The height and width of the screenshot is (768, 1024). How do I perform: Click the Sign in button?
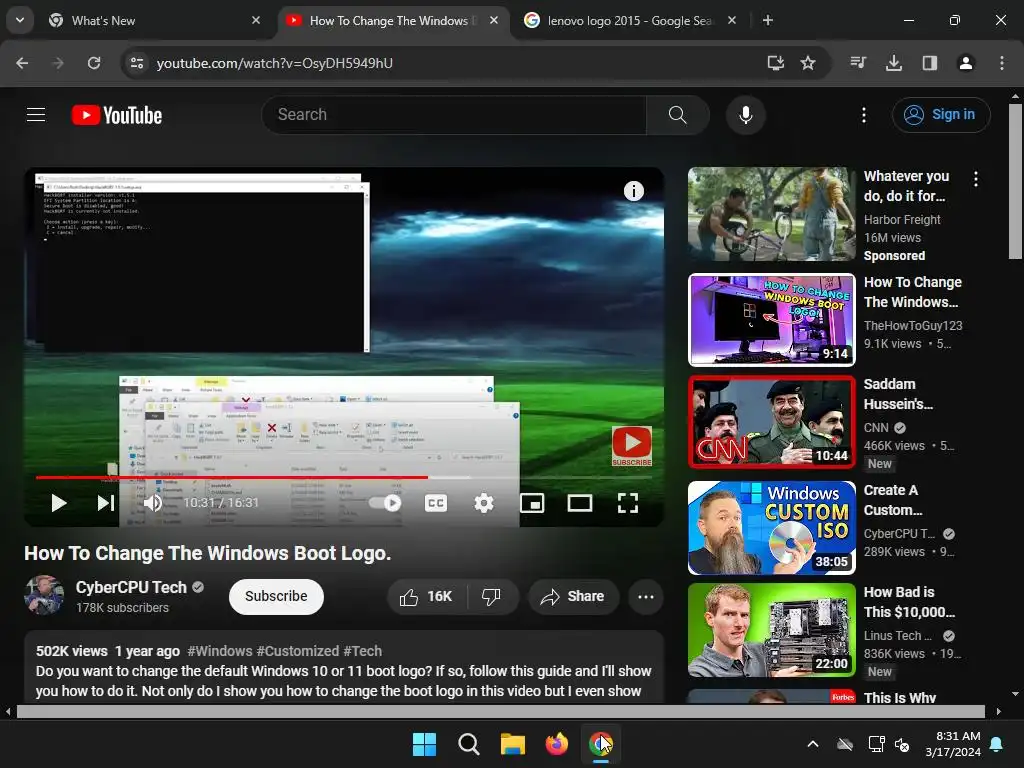tap(940, 115)
